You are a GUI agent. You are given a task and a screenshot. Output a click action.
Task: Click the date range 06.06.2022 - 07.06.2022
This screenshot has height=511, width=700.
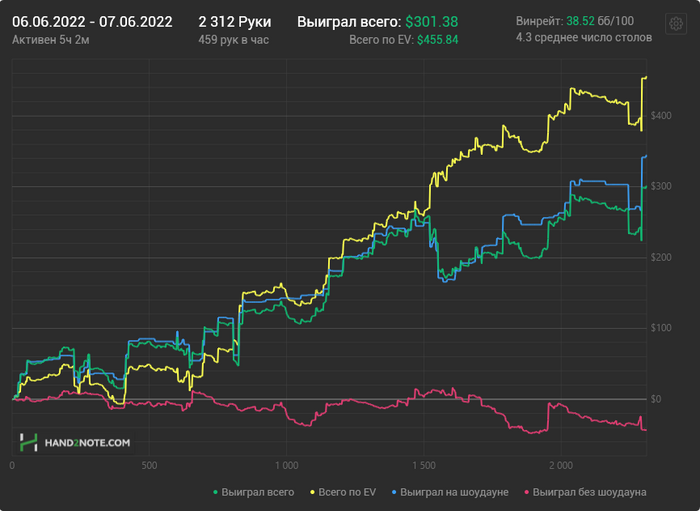pos(92,22)
